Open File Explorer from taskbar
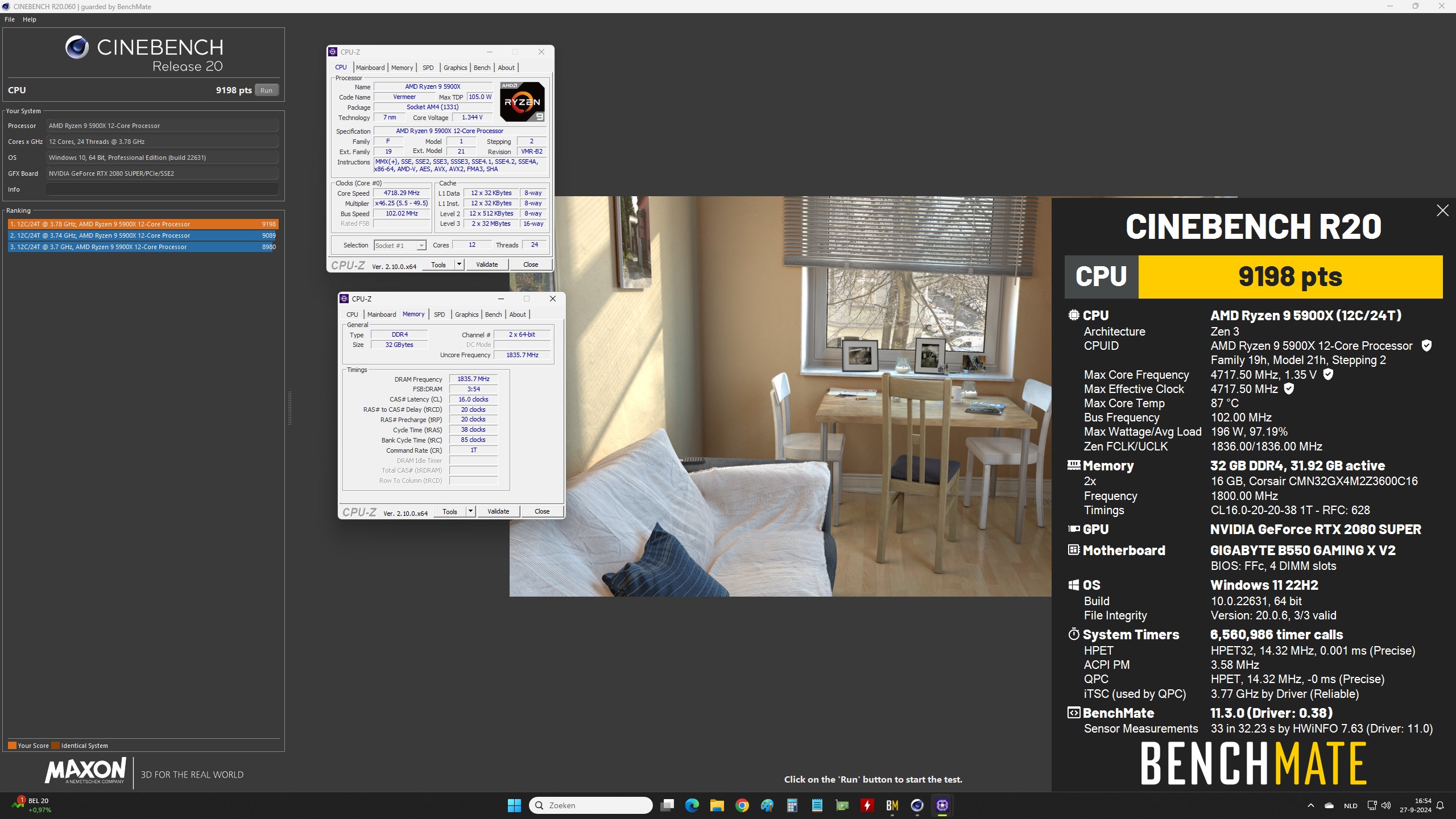The width and height of the screenshot is (1456, 819). [x=717, y=805]
